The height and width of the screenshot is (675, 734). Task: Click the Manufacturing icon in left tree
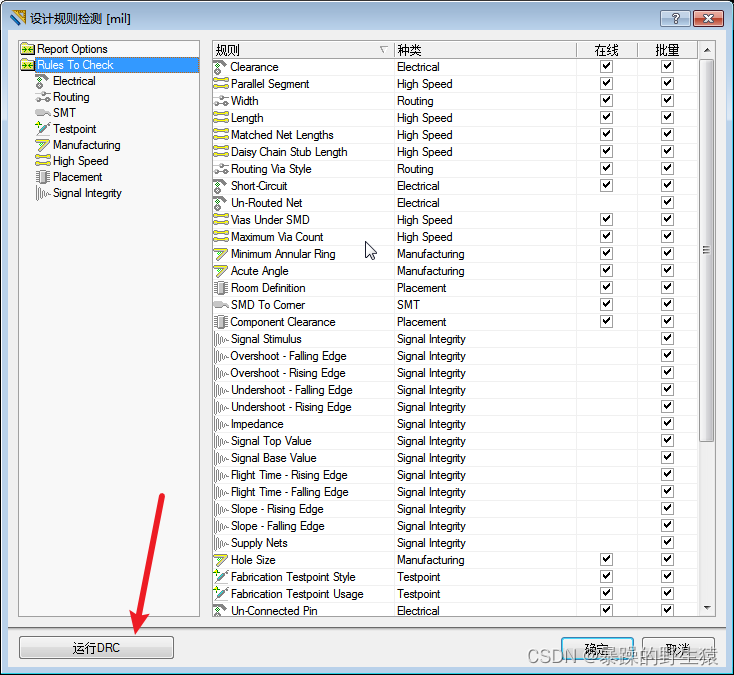(x=43, y=145)
